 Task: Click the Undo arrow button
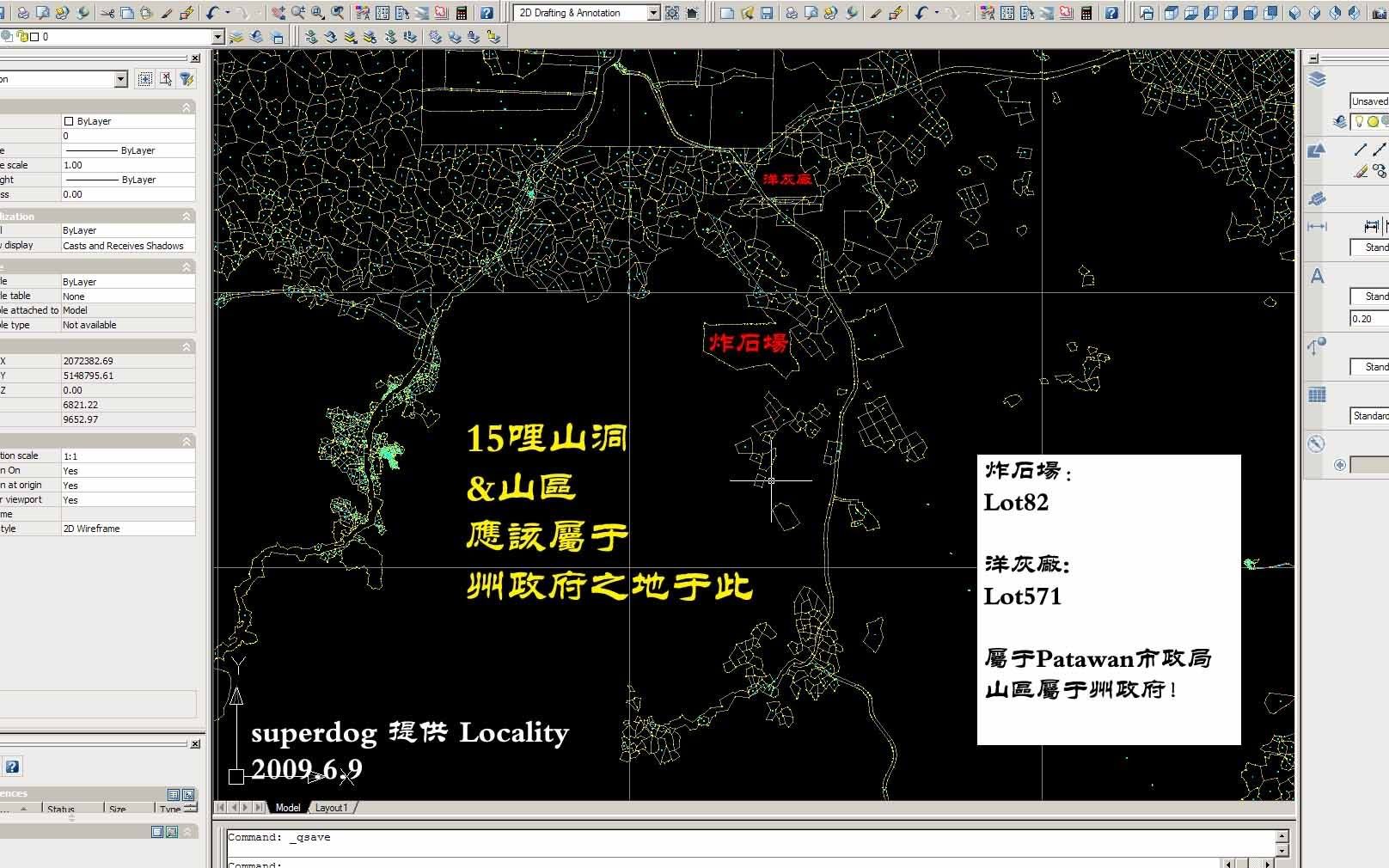pyautogui.click(x=211, y=13)
